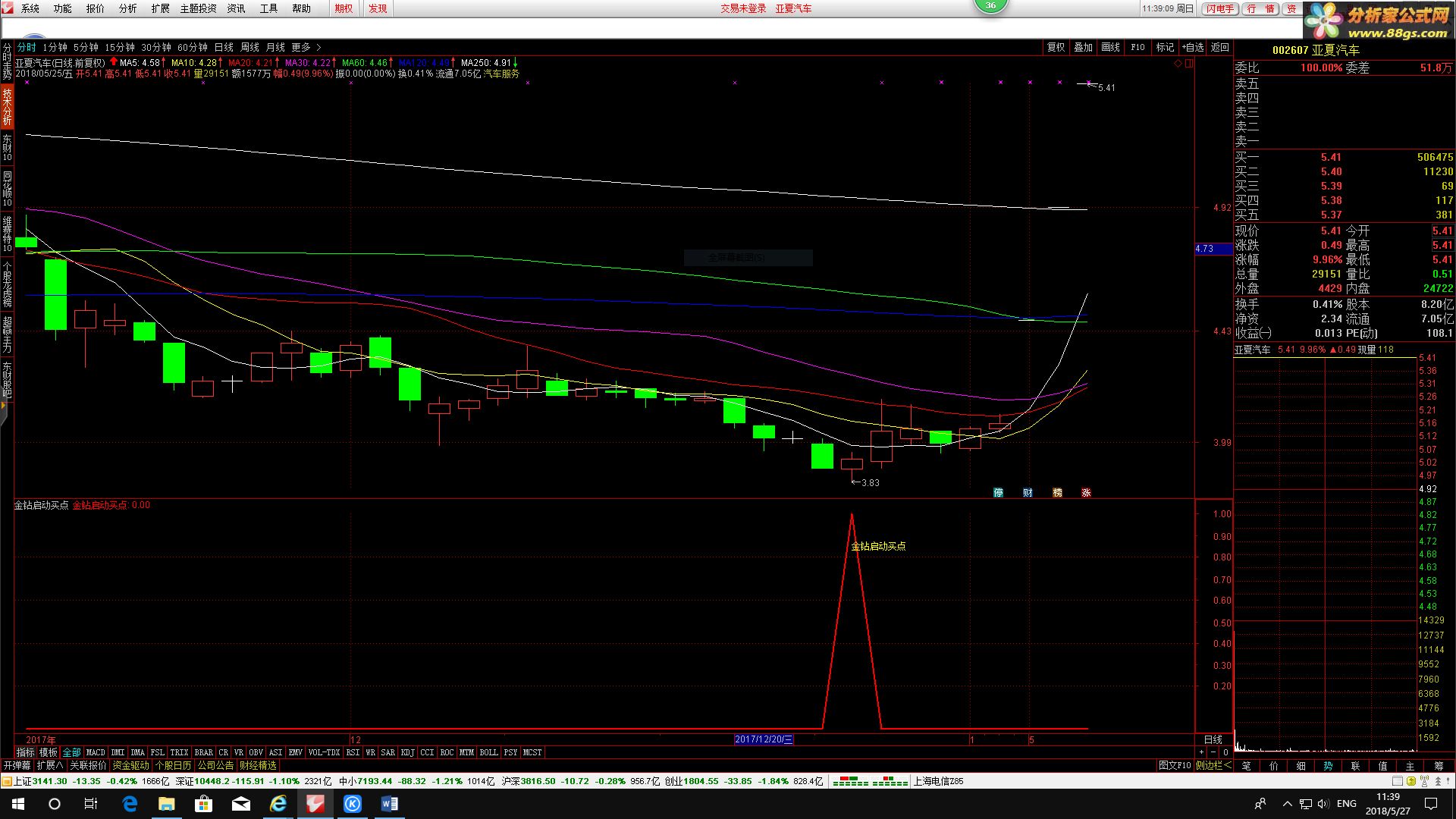Toggle 叠加 overlay mode
This screenshot has width=1456, height=819.
[x=1083, y=47]
